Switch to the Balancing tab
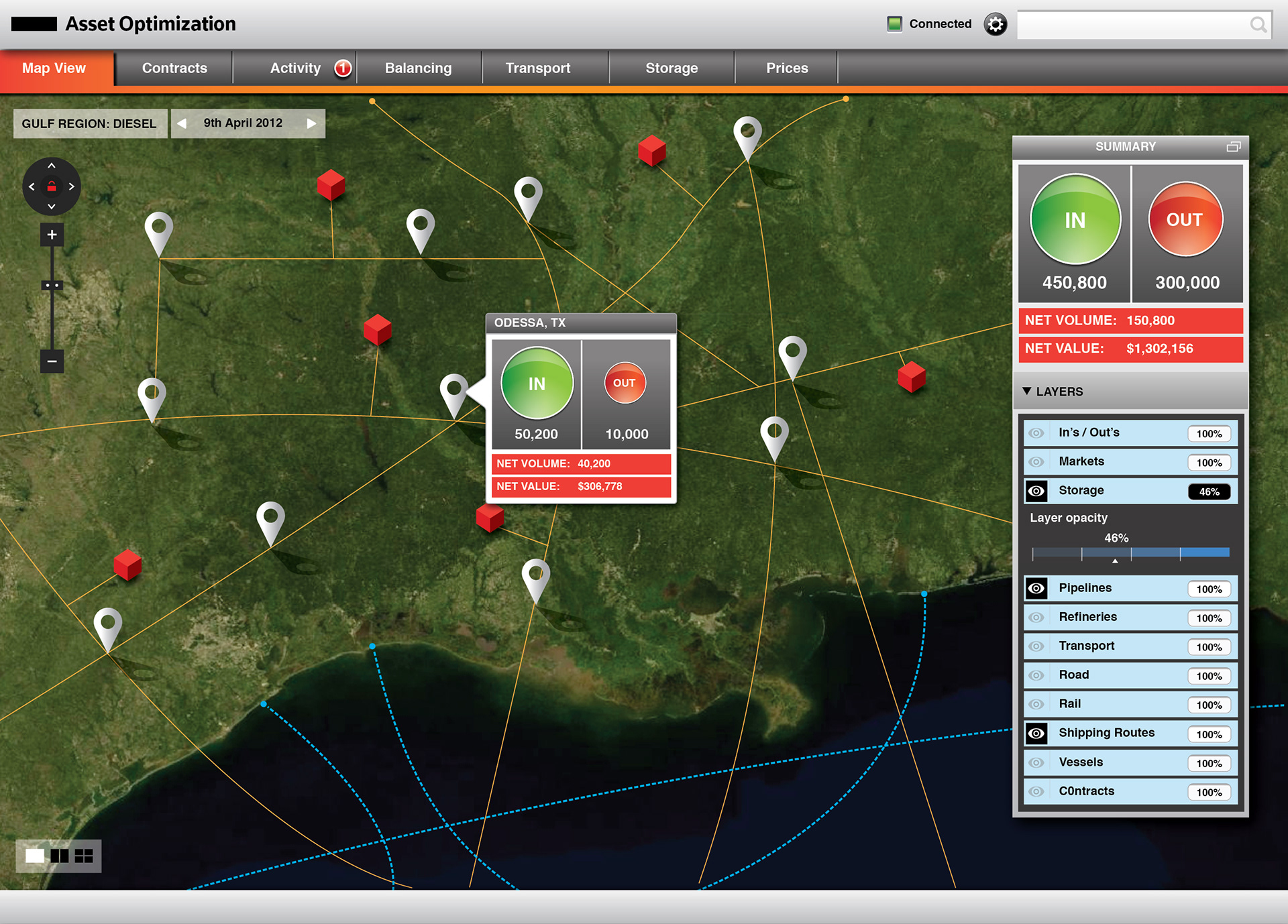The height and width of the screenshot is (924, 1288). point(418,68)
